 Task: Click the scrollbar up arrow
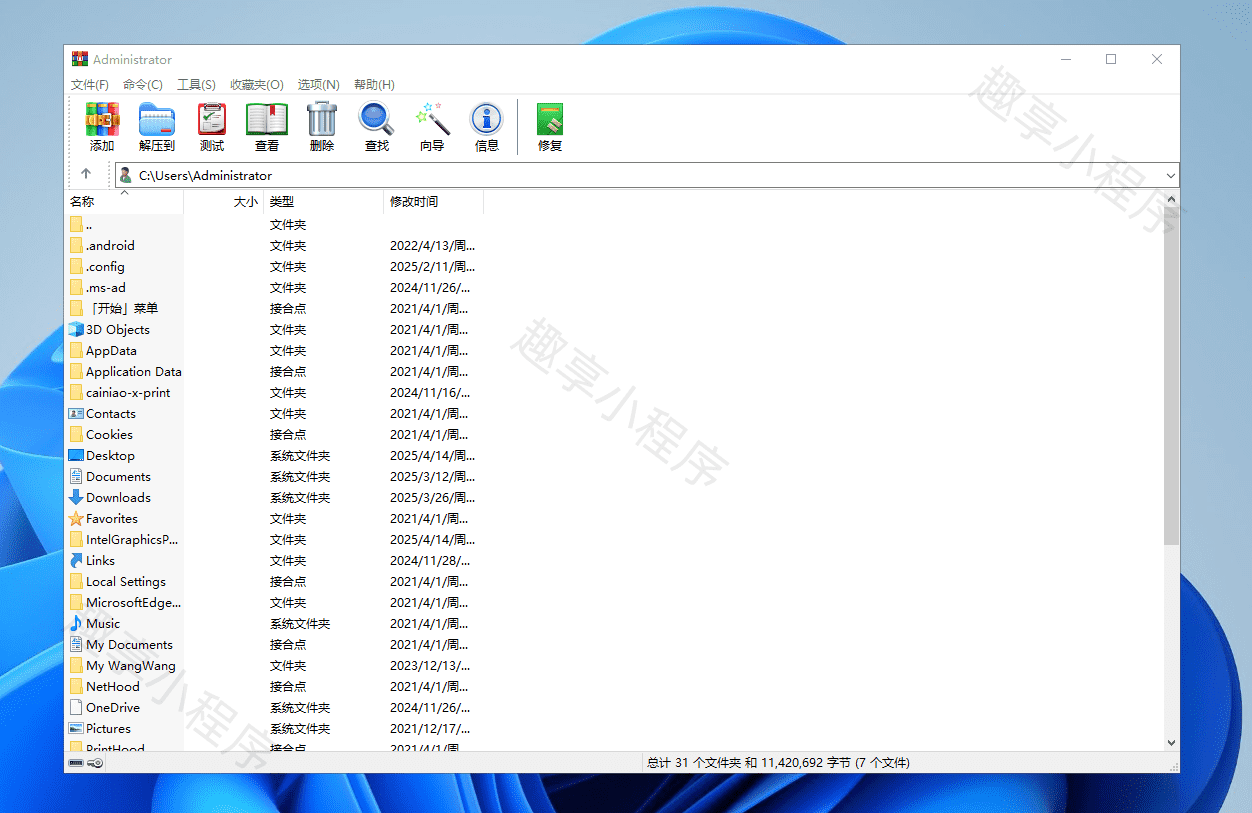coord(1172,198)
